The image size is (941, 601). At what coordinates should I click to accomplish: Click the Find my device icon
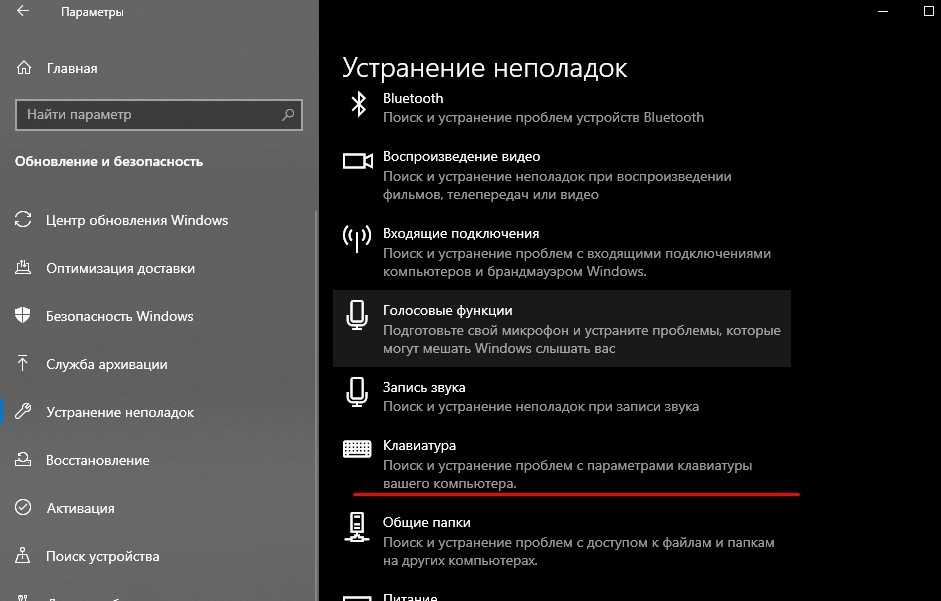coord(23,555)
